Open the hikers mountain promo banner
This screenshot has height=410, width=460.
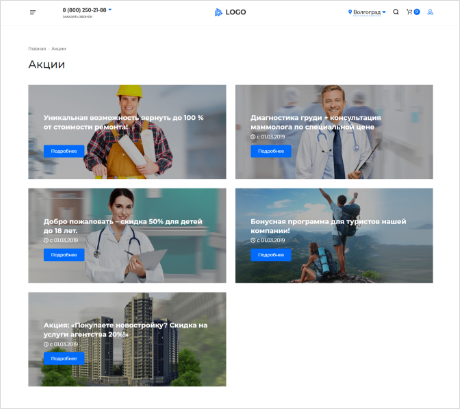[x=334, y=236]
